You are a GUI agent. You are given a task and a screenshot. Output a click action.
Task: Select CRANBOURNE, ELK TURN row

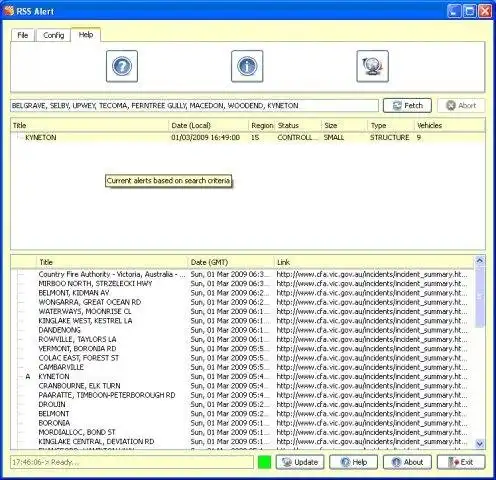coord(242,386)
